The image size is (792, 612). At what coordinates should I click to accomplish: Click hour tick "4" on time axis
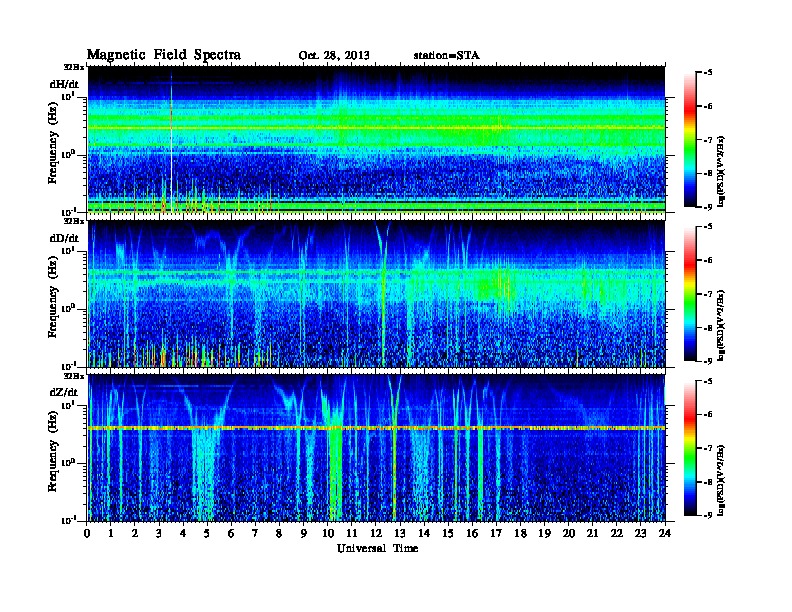point(183,534)
